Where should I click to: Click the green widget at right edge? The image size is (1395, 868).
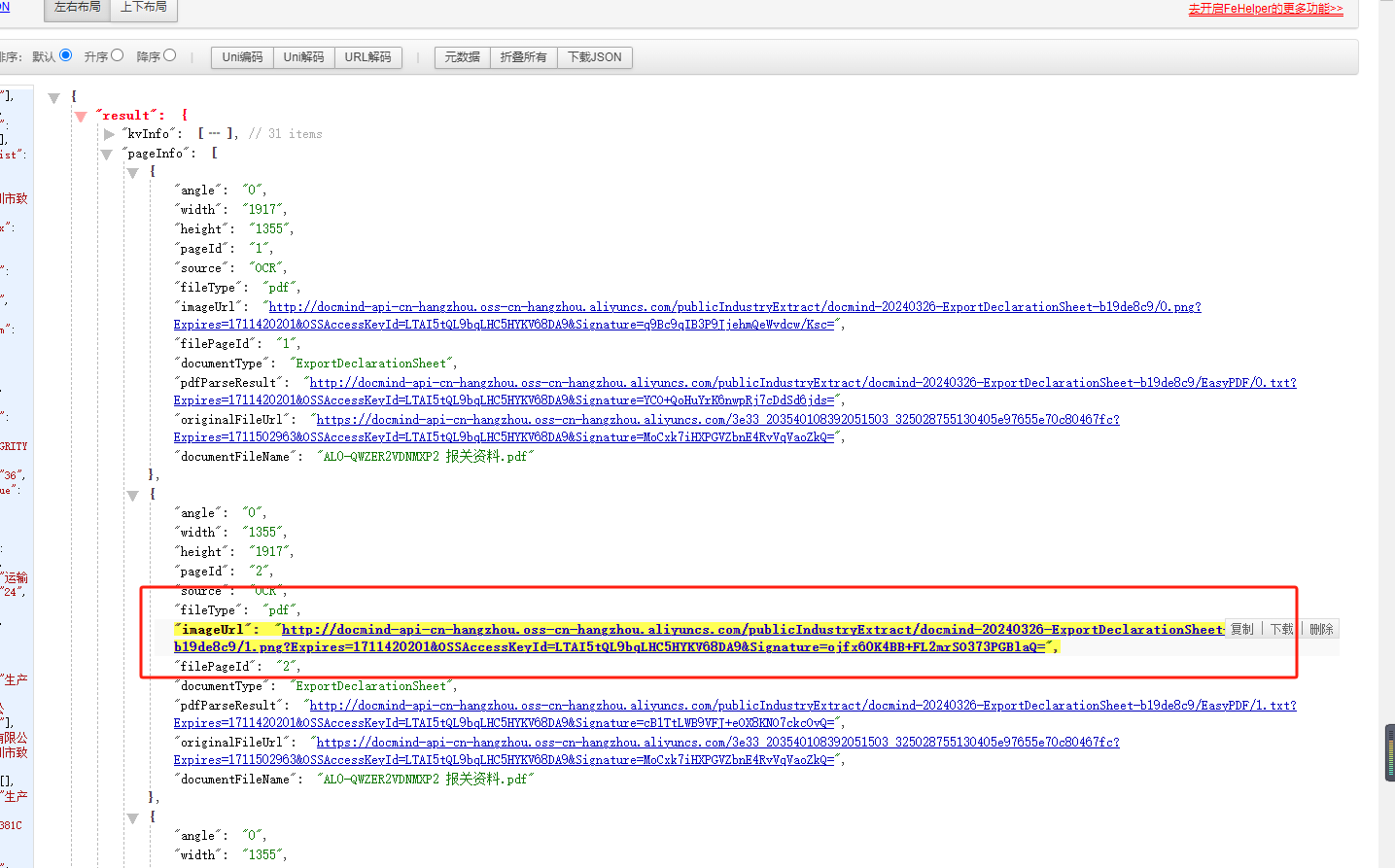coord(1390,752)
